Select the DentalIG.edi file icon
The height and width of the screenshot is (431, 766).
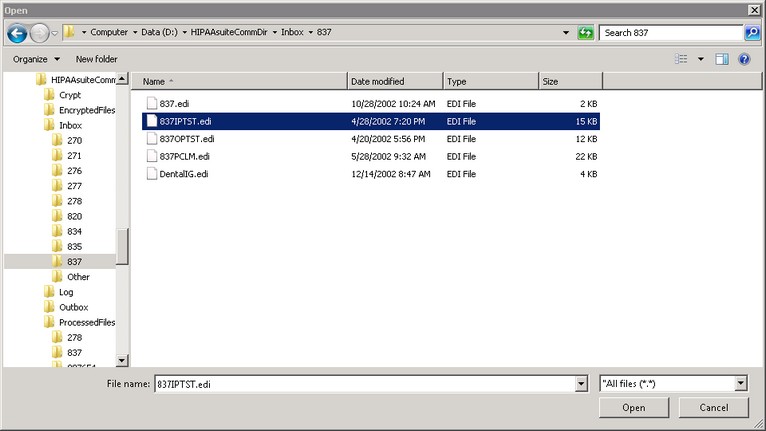[x=152, y=173]
